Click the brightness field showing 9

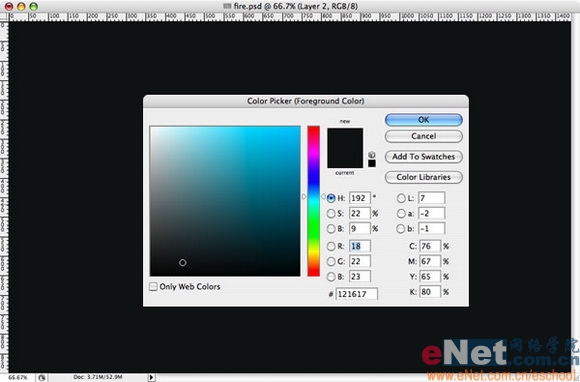click(360, 229)
